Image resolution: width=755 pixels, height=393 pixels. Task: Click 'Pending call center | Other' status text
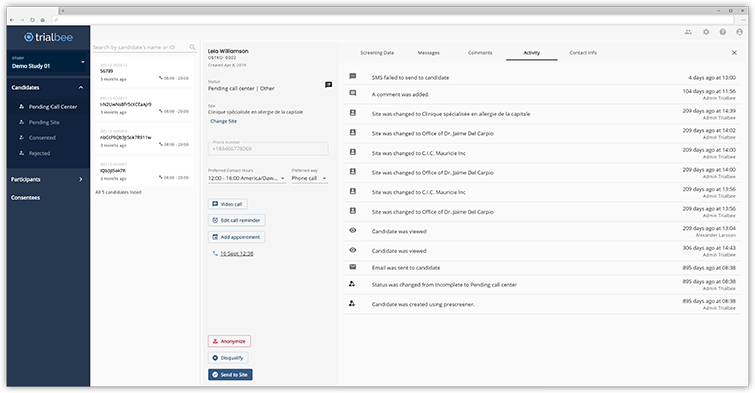point(241,89)
